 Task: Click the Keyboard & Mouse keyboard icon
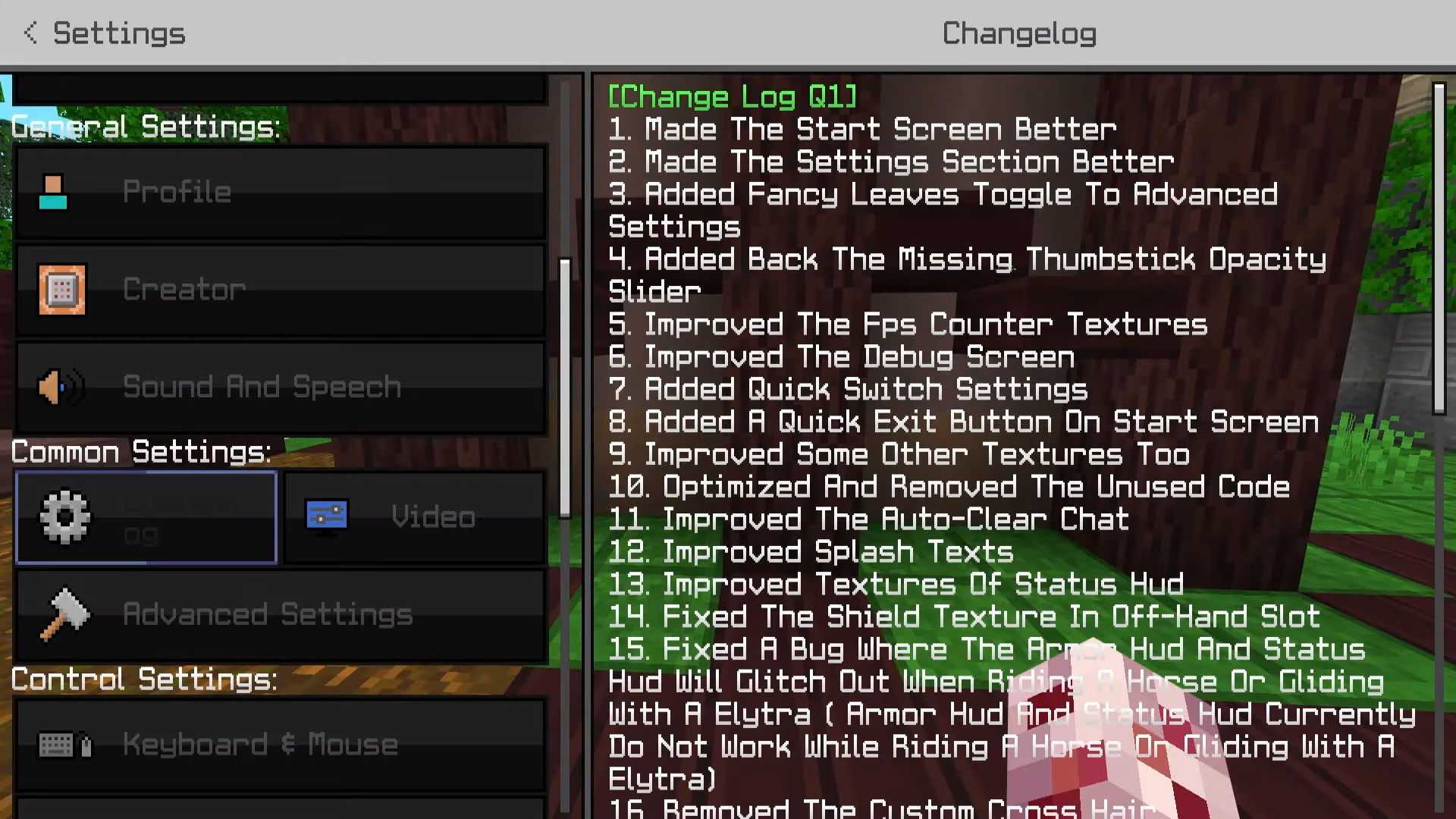coord(65,745)
